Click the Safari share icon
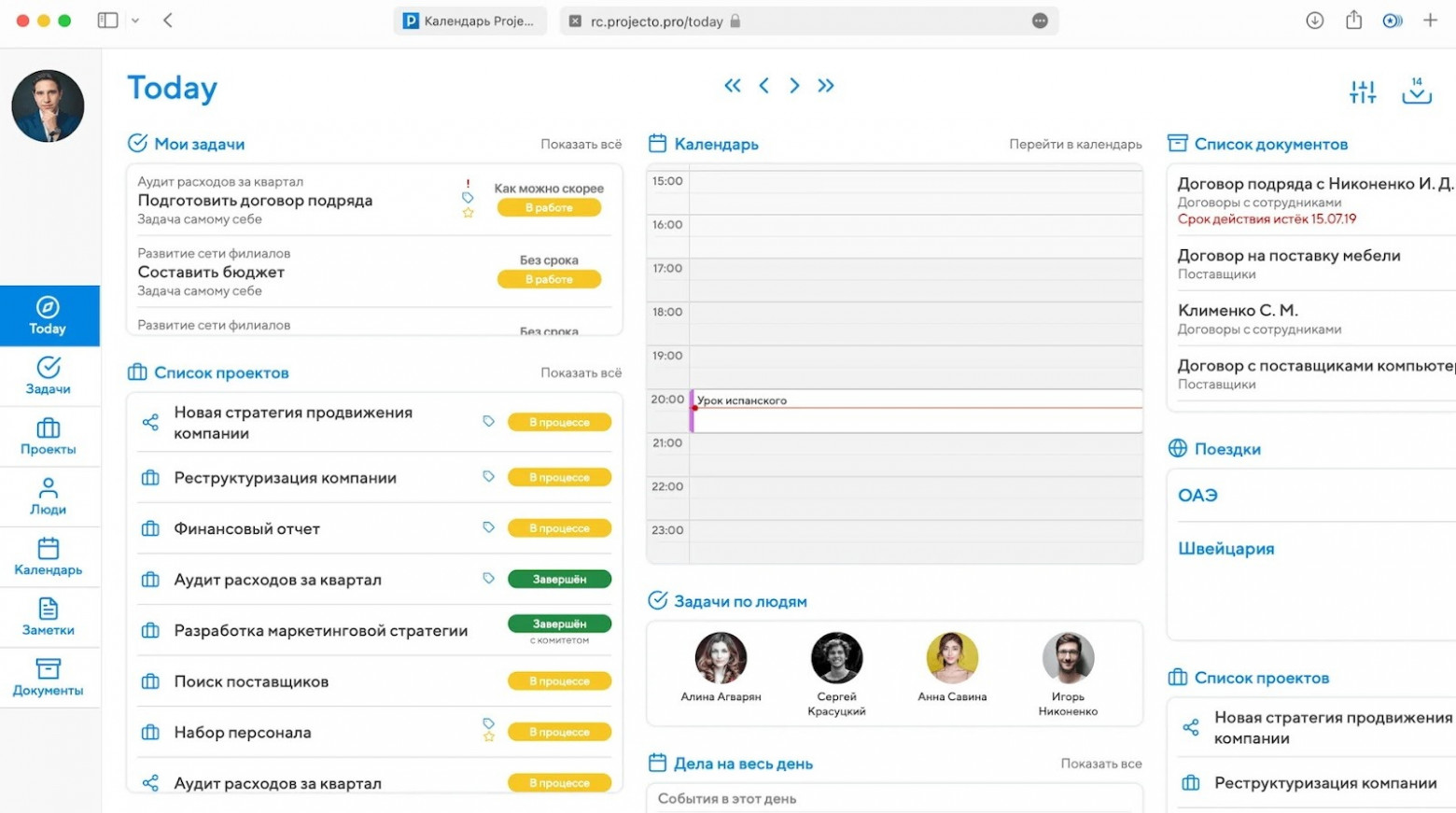The height and width of the screenshot is (813, 1456). tap(1353, 21)
